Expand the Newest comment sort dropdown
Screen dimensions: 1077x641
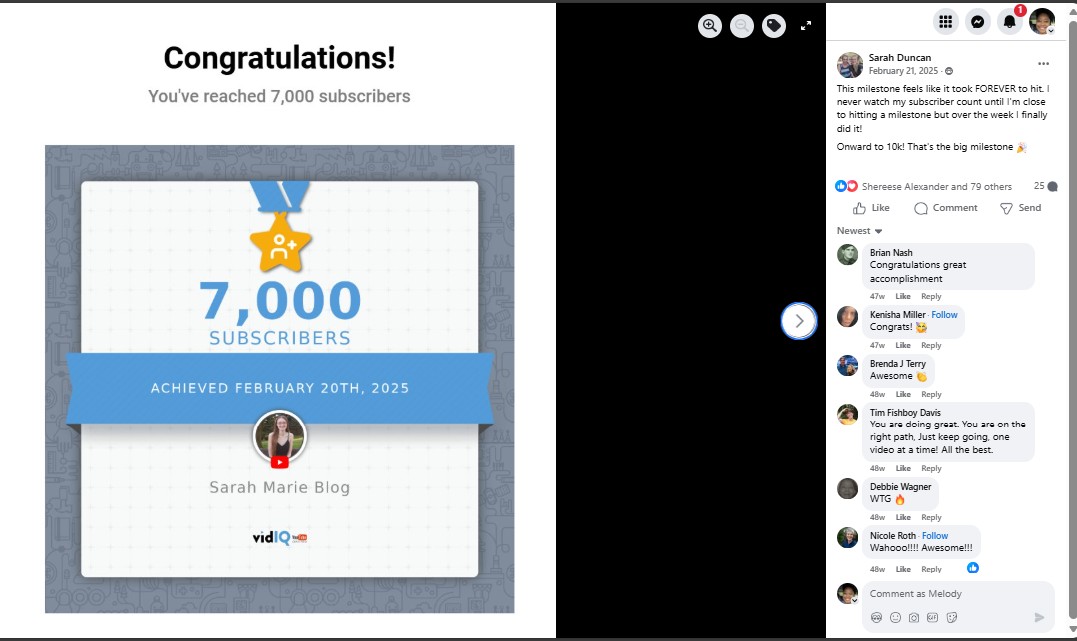[x=860, y=231]
